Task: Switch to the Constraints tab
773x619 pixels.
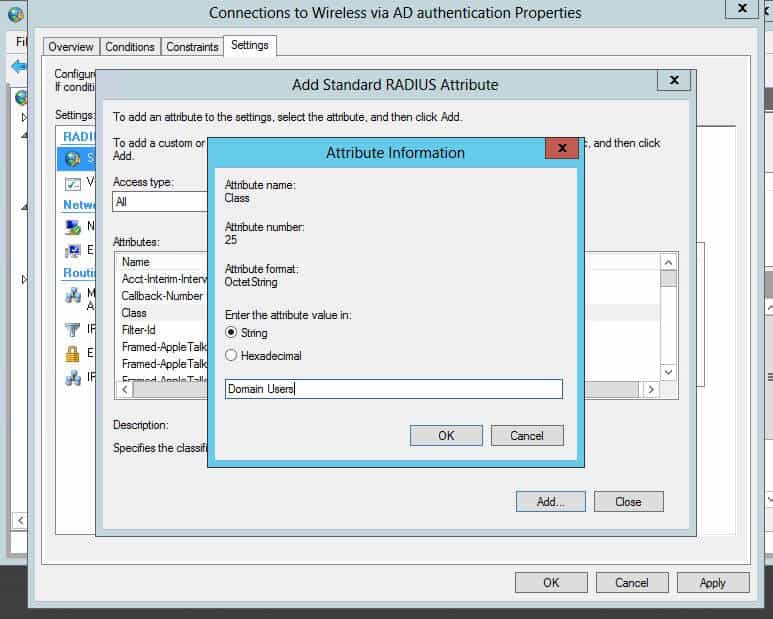Action: [192, 47]
